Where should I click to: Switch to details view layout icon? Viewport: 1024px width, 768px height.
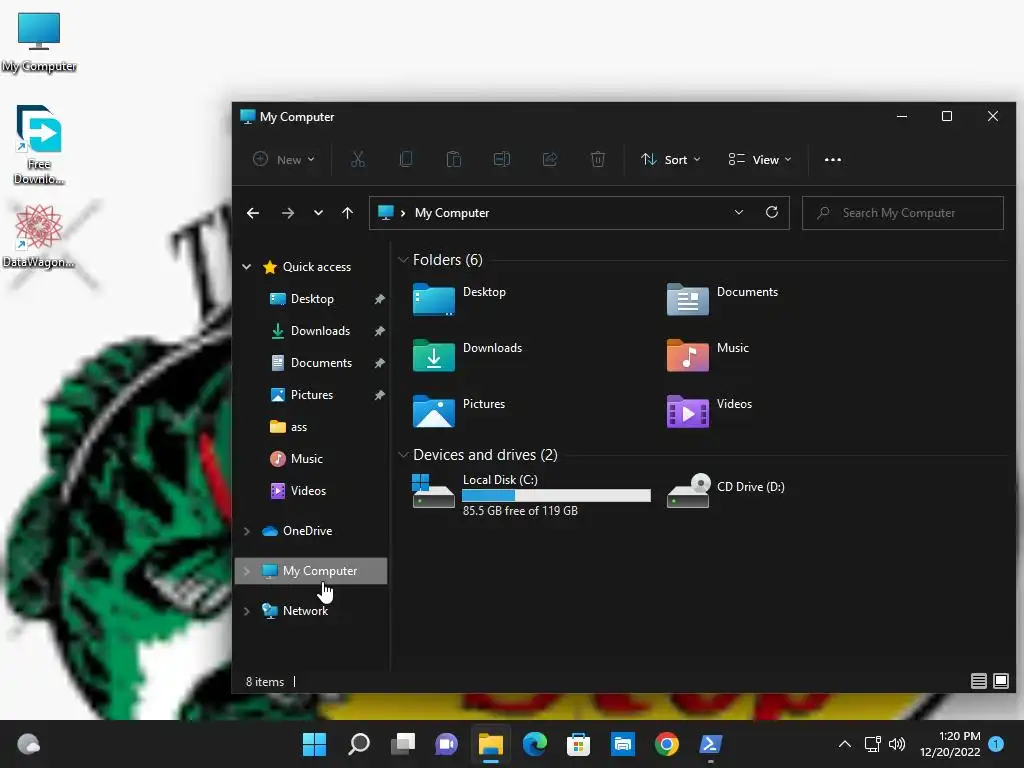pos(978,681)
